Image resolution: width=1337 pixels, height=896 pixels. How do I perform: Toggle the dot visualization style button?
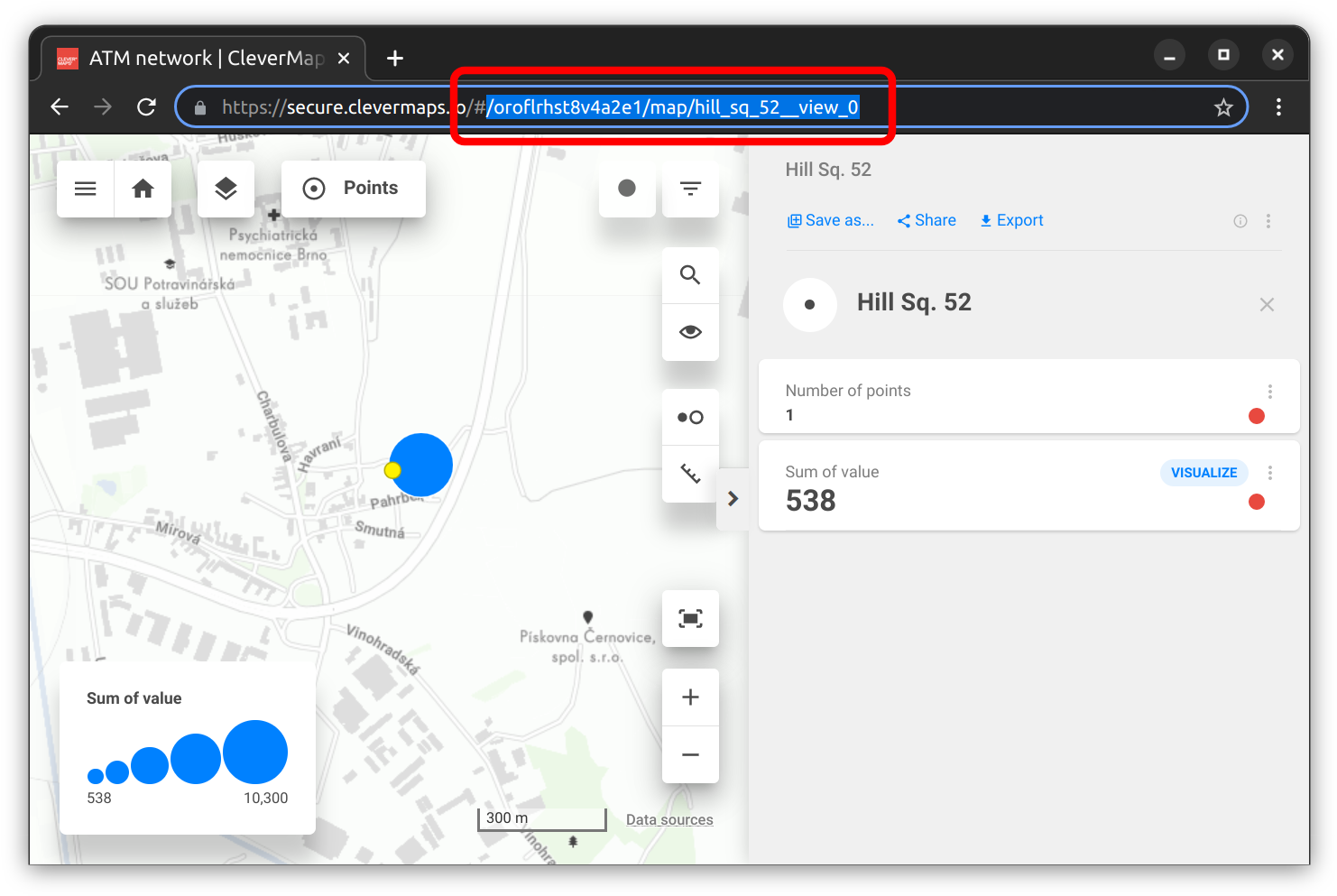(x=627, y=189)
